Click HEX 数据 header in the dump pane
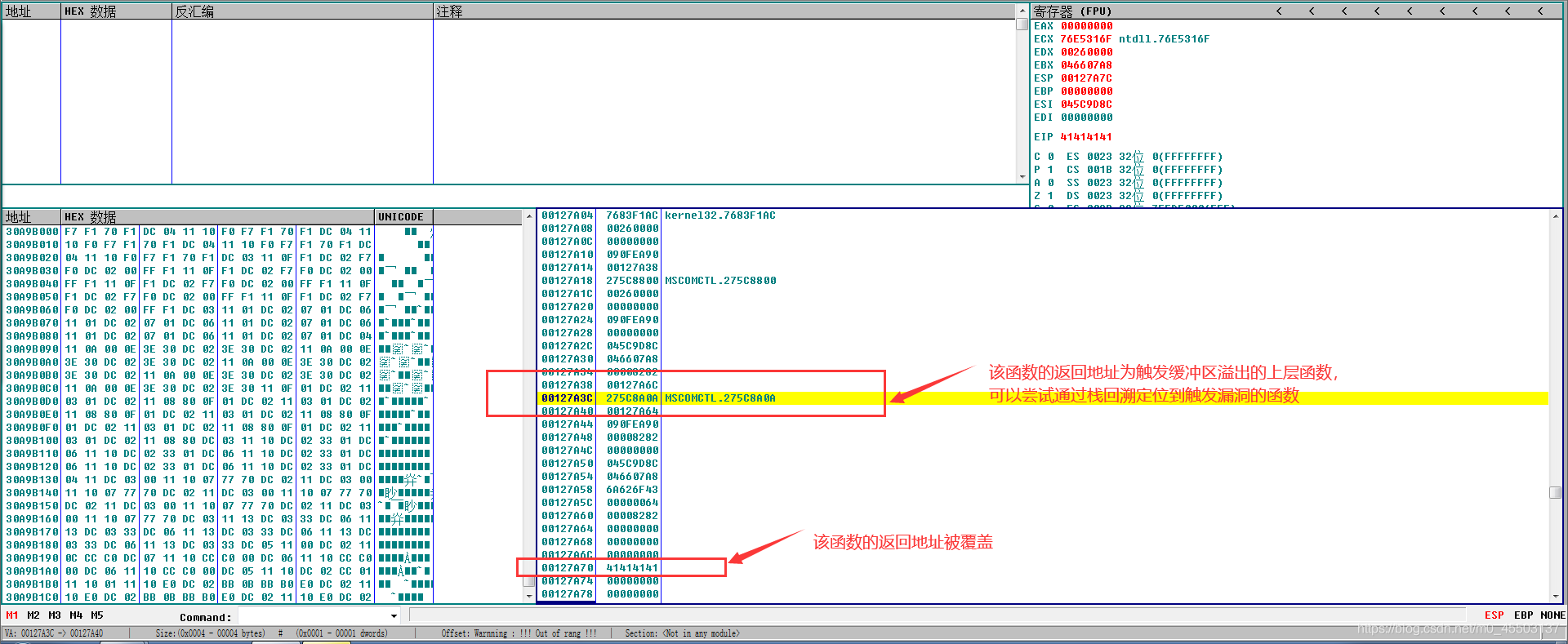This screenshot has height=644, width=1568. point(218,217)
